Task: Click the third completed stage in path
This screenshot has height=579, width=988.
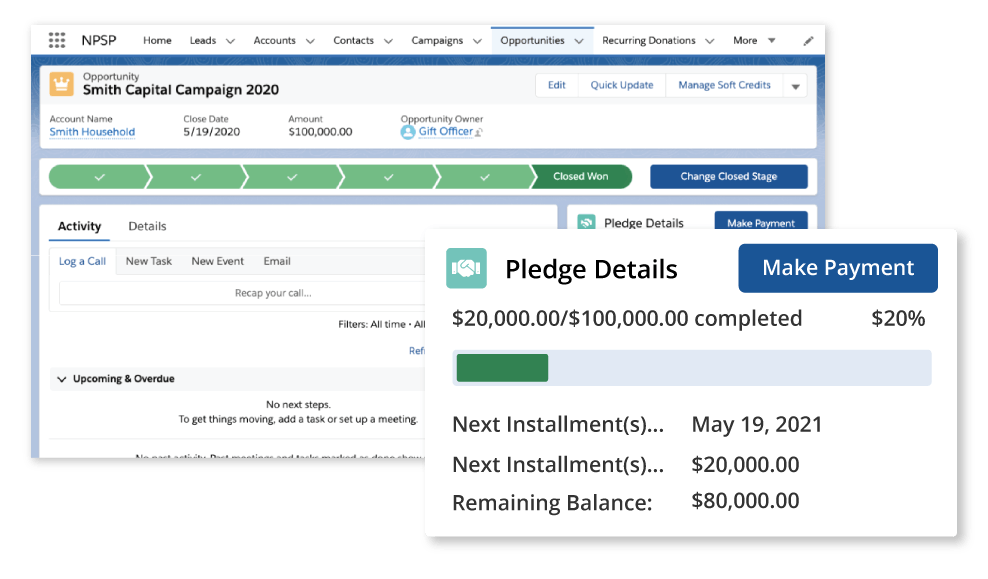Action: (x=292, y=177)
